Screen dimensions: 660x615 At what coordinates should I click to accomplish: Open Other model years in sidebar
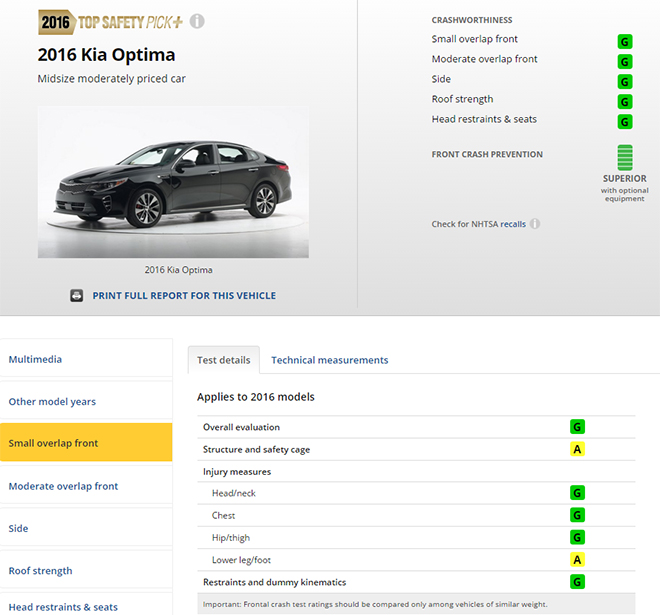click(52, 402)
